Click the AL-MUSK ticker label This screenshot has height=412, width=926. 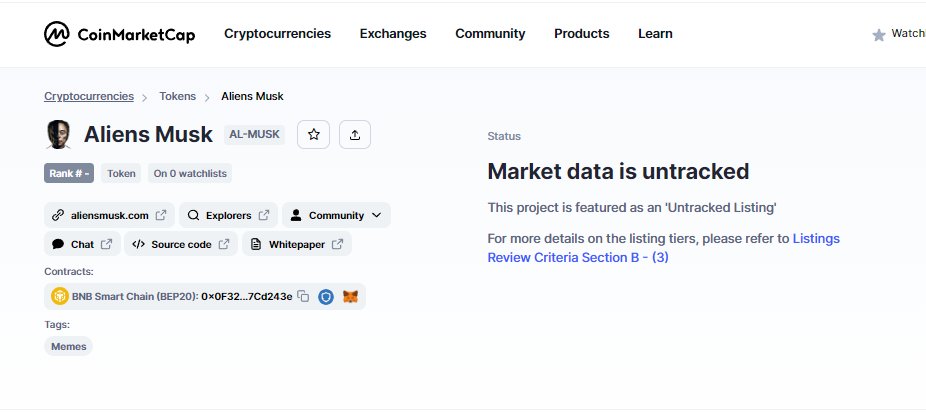tap(255, 135)
